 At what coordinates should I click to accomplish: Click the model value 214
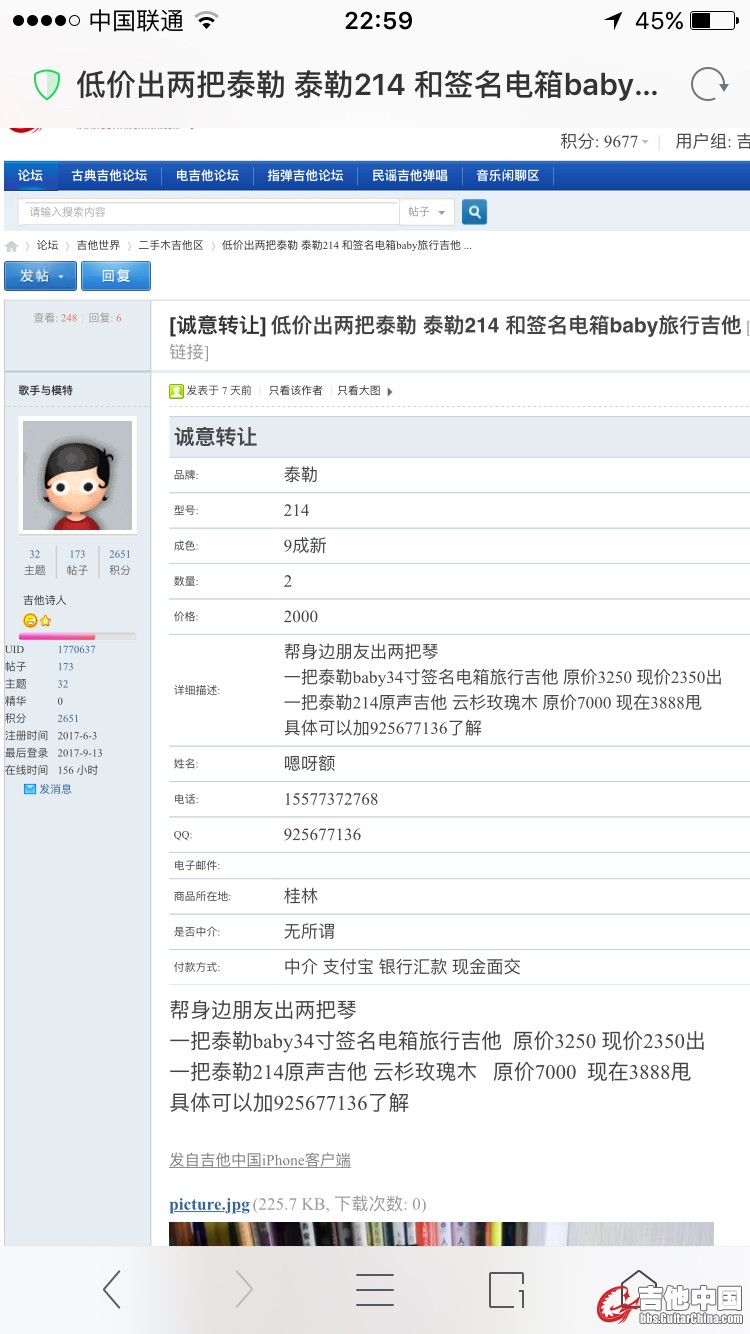297,510
